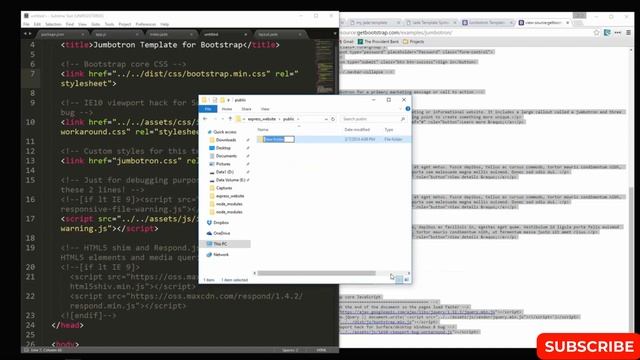Open the Sublime tab list dropdown arrow
640x360 pixels.
(x=335, y=34)
